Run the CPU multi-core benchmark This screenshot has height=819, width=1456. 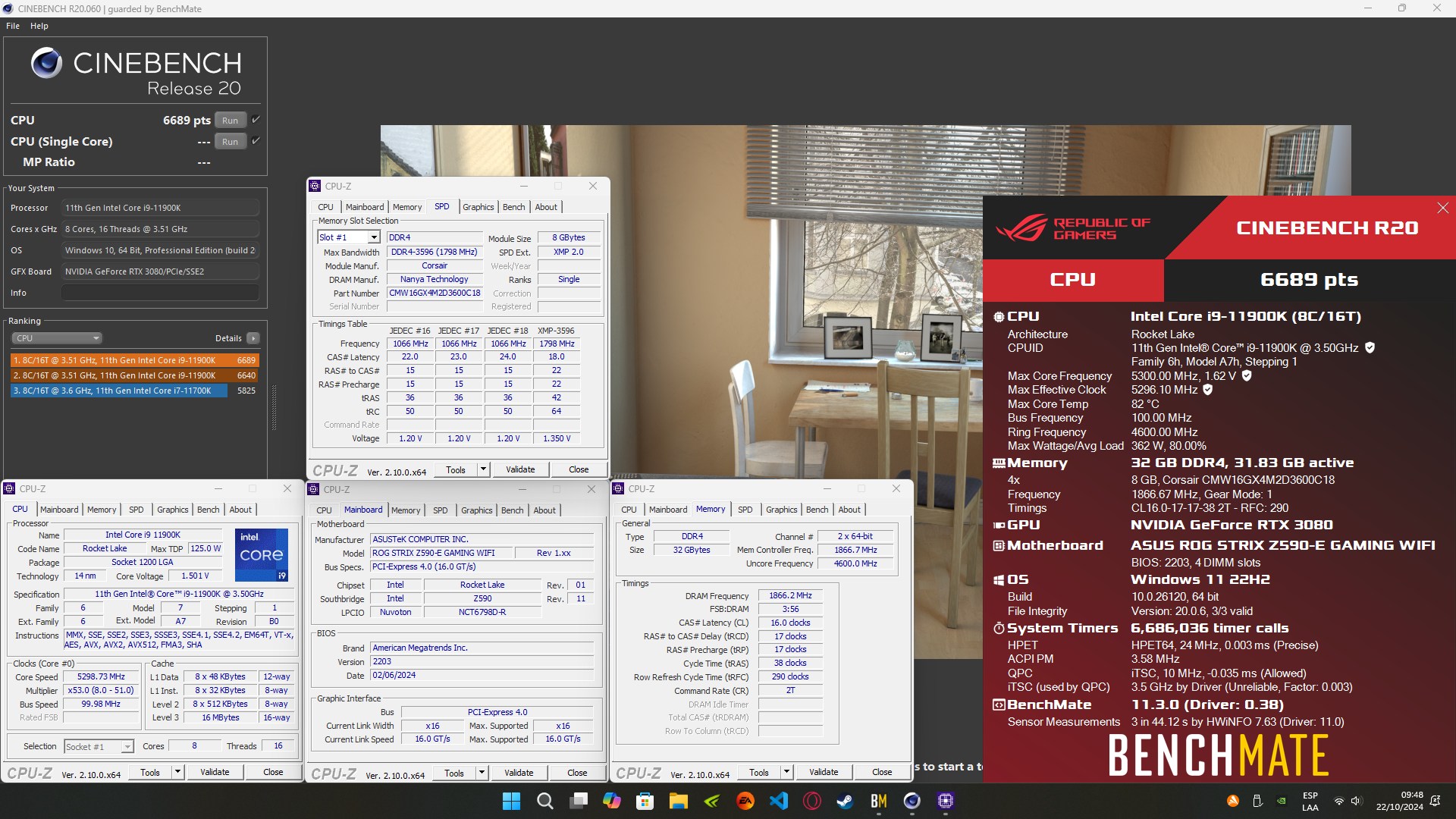click(x=231, y=120)
